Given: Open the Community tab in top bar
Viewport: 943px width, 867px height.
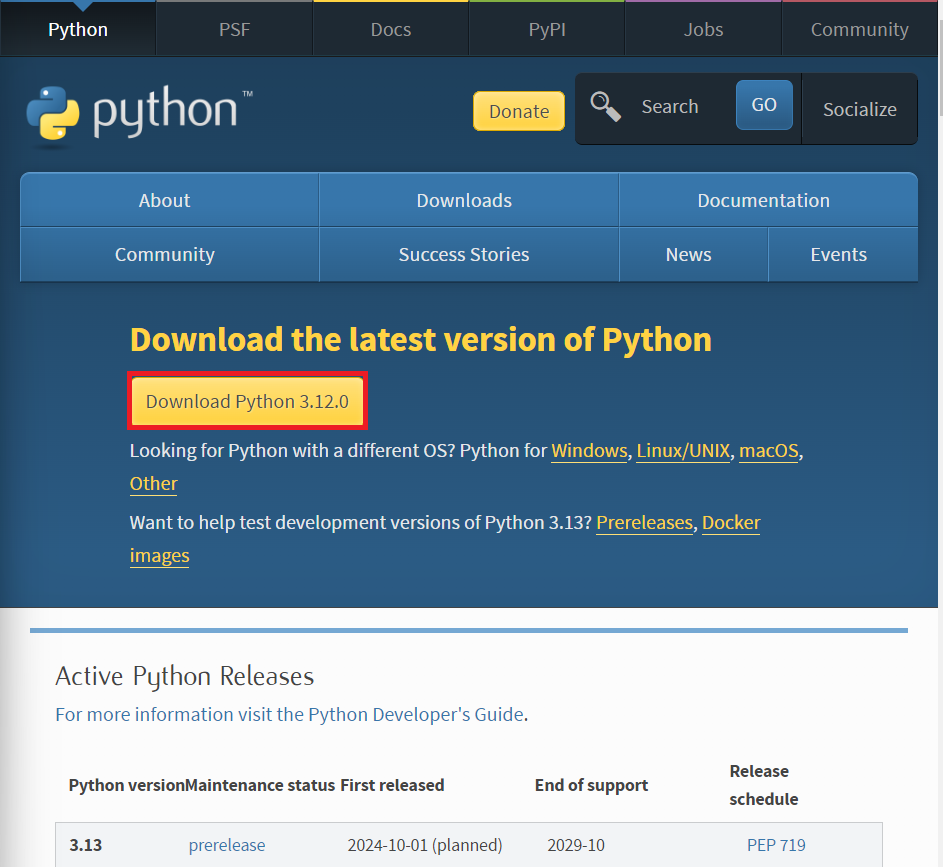Looking at the screenshot, I should 859,29.
